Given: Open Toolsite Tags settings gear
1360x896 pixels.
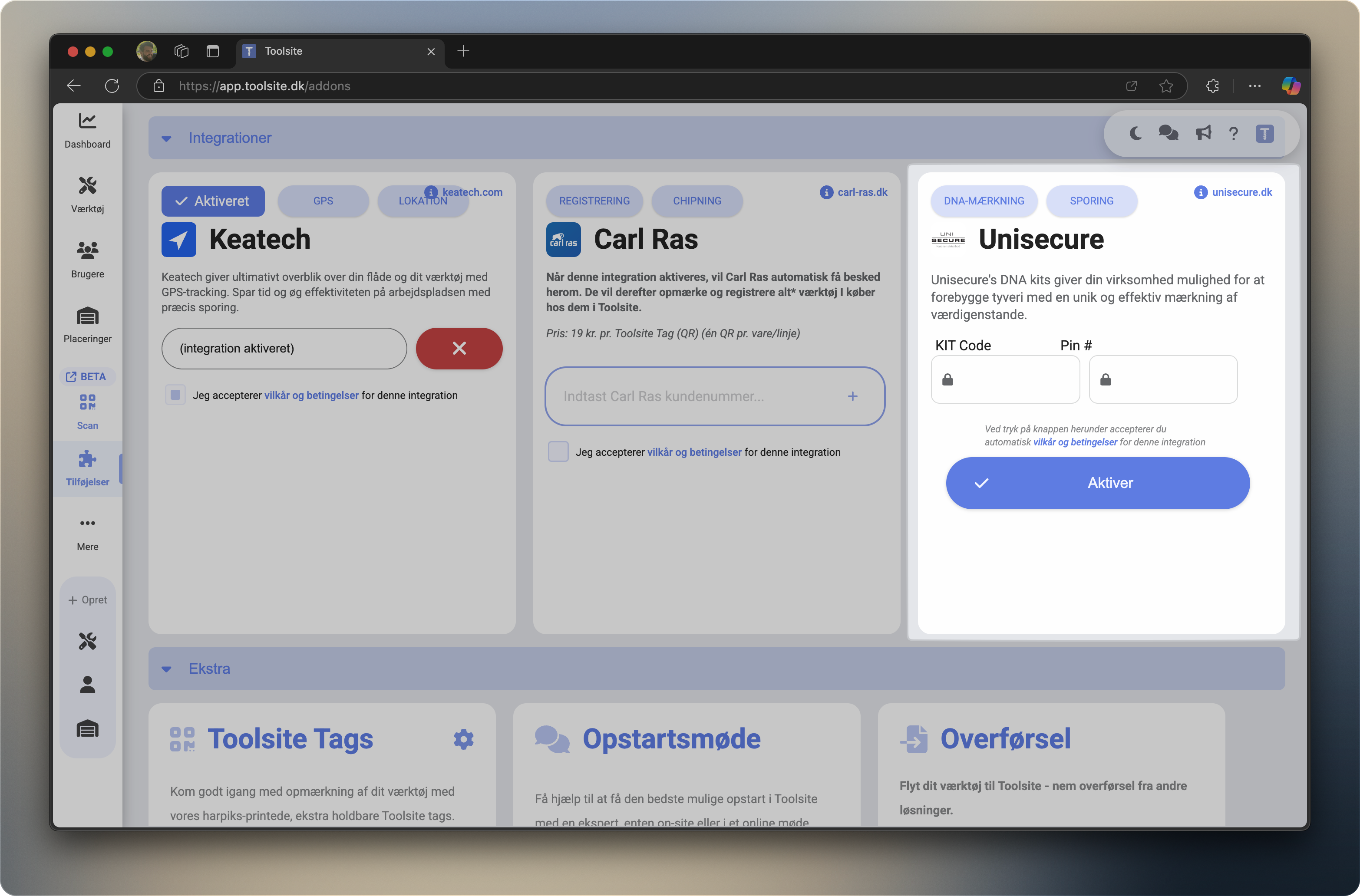Looking at the screenshot, I should click(463, 739).
